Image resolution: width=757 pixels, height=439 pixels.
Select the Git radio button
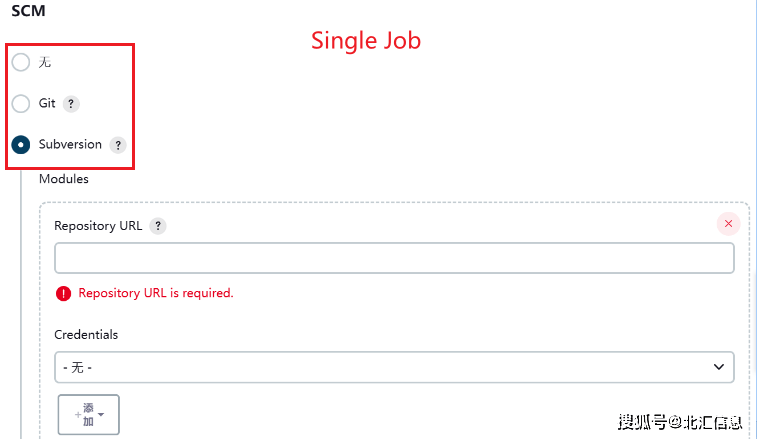pyautogui.click(x=21, y=103)
